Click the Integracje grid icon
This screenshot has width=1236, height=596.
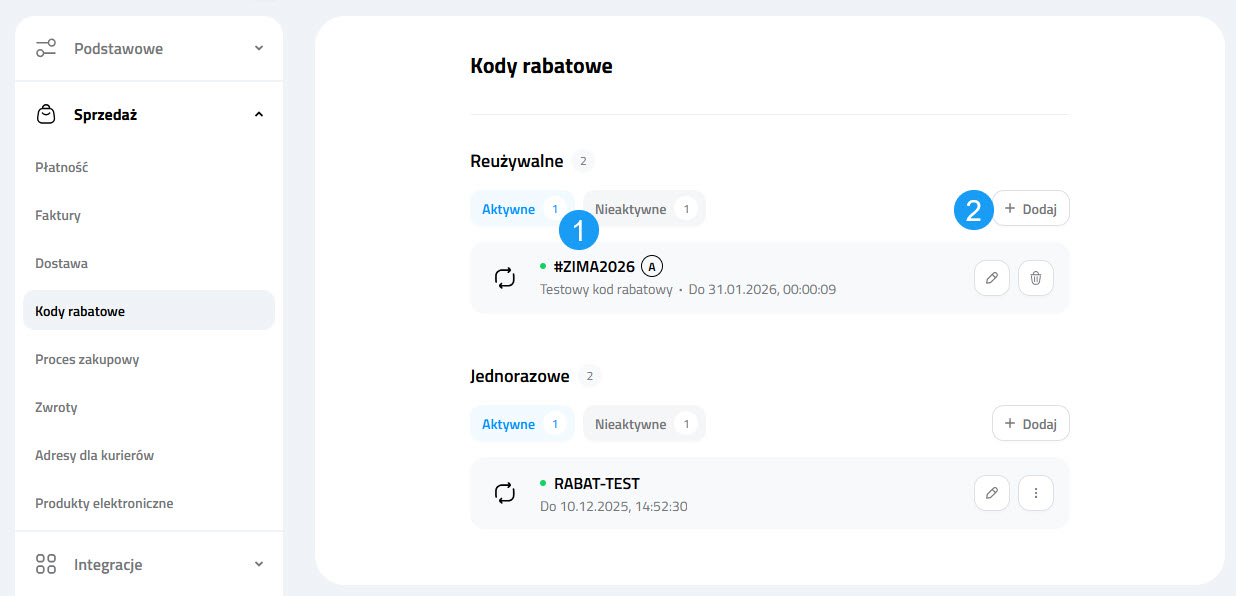click(46, 564)
